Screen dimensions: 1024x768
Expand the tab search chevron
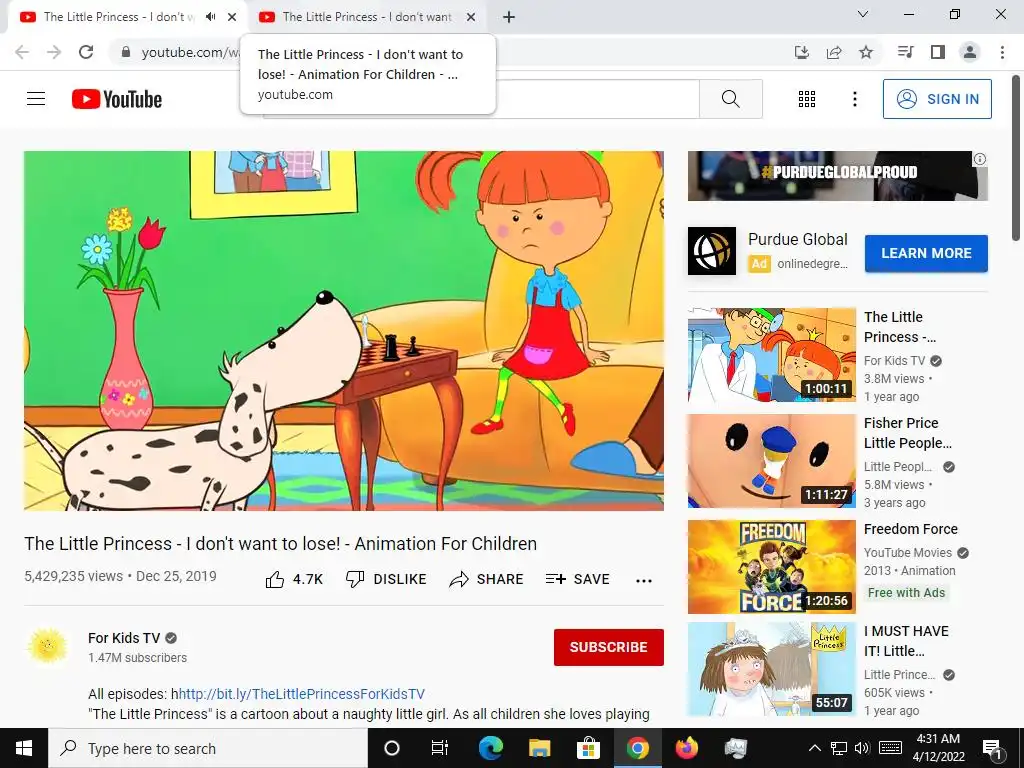coord(863,14)
